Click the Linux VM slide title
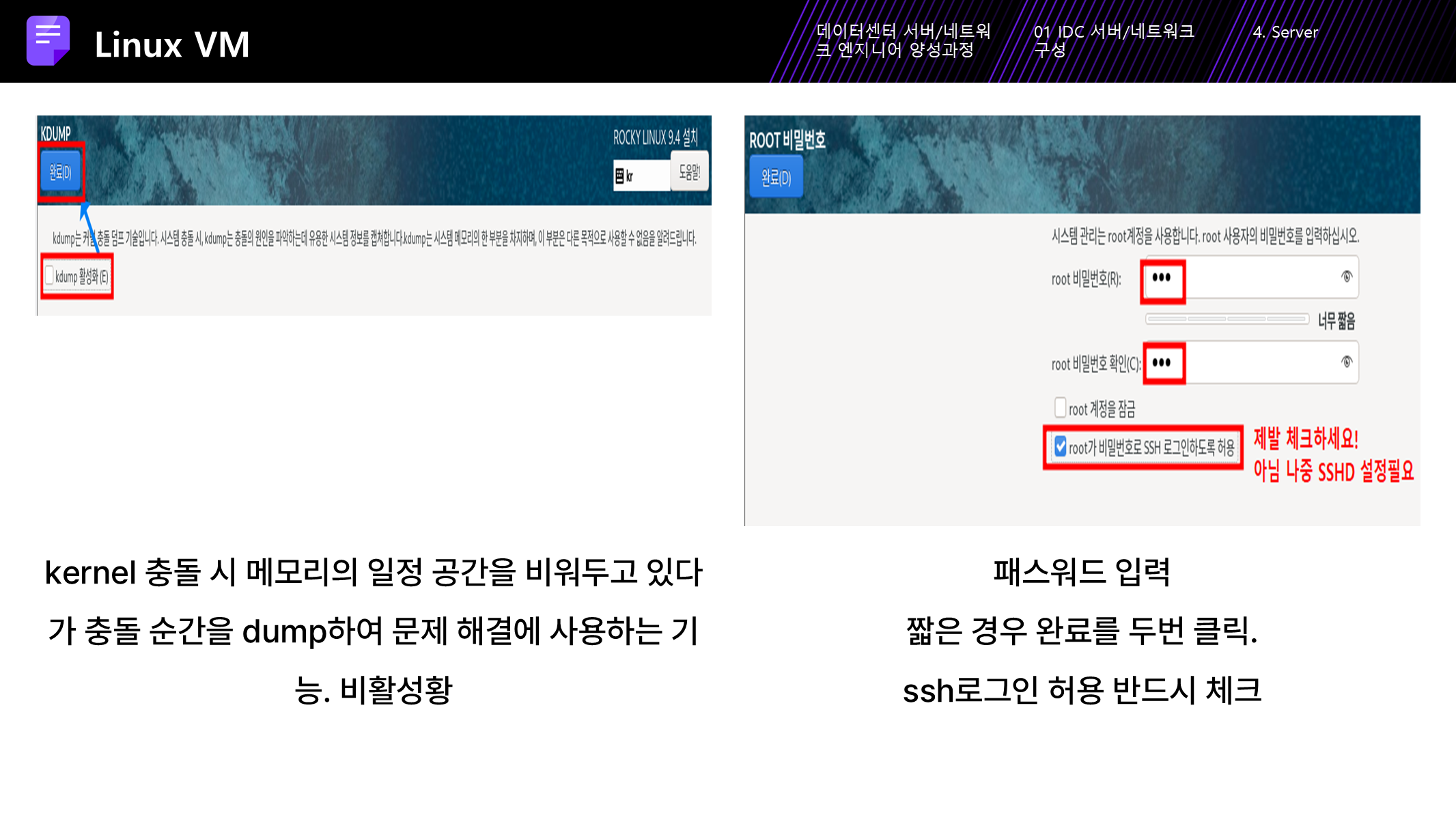This screenshot has width=1456, height=820. [x=172, y=45]
